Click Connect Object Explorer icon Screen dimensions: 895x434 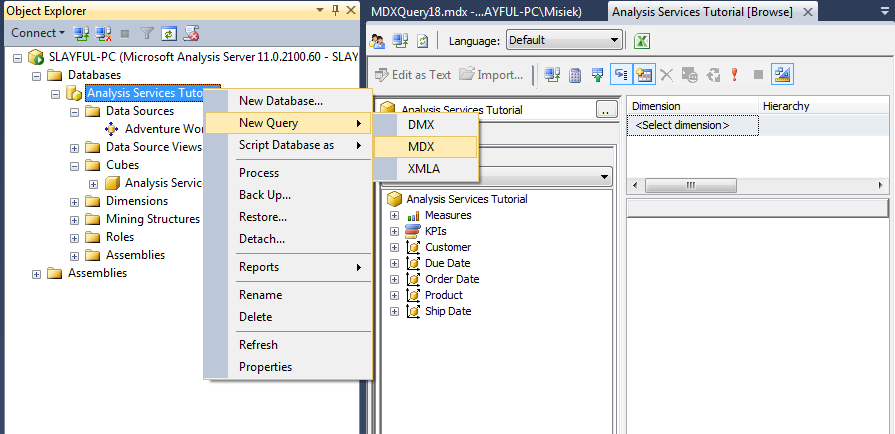coord(82,34)
